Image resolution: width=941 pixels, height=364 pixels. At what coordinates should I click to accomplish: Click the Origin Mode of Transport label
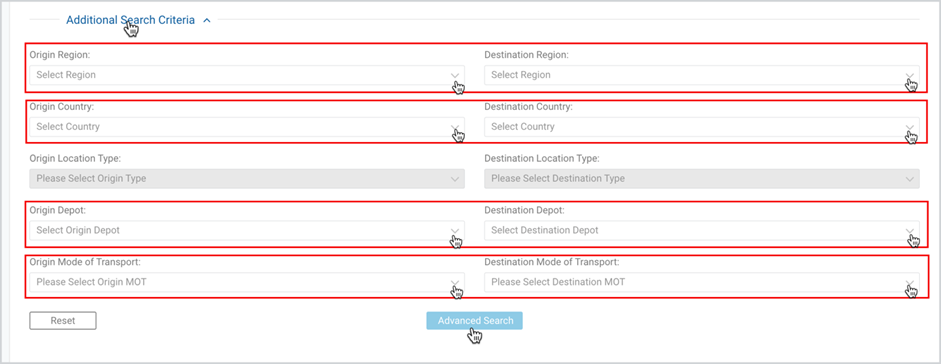(x=85, y=262)
